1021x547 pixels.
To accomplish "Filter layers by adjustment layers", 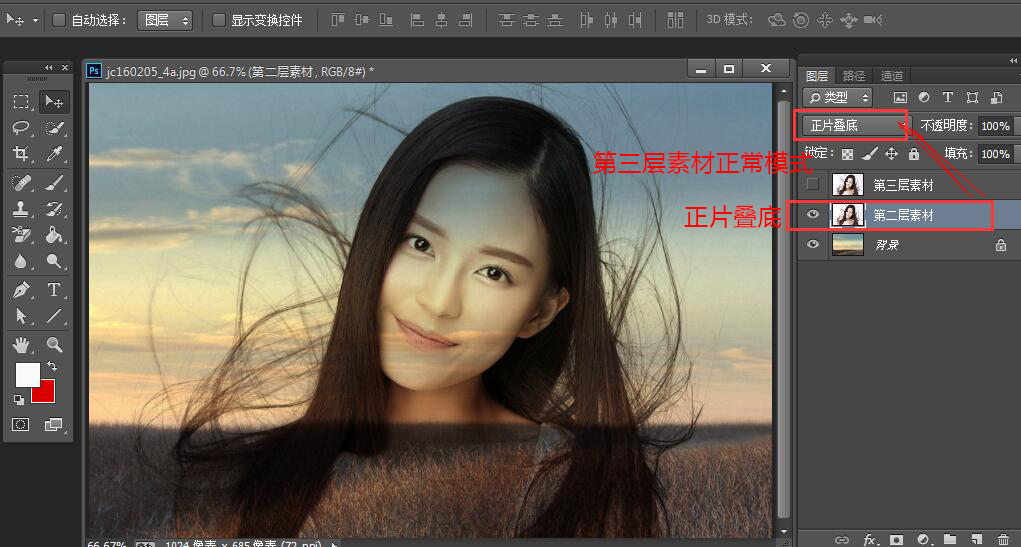I will (924, 98).
